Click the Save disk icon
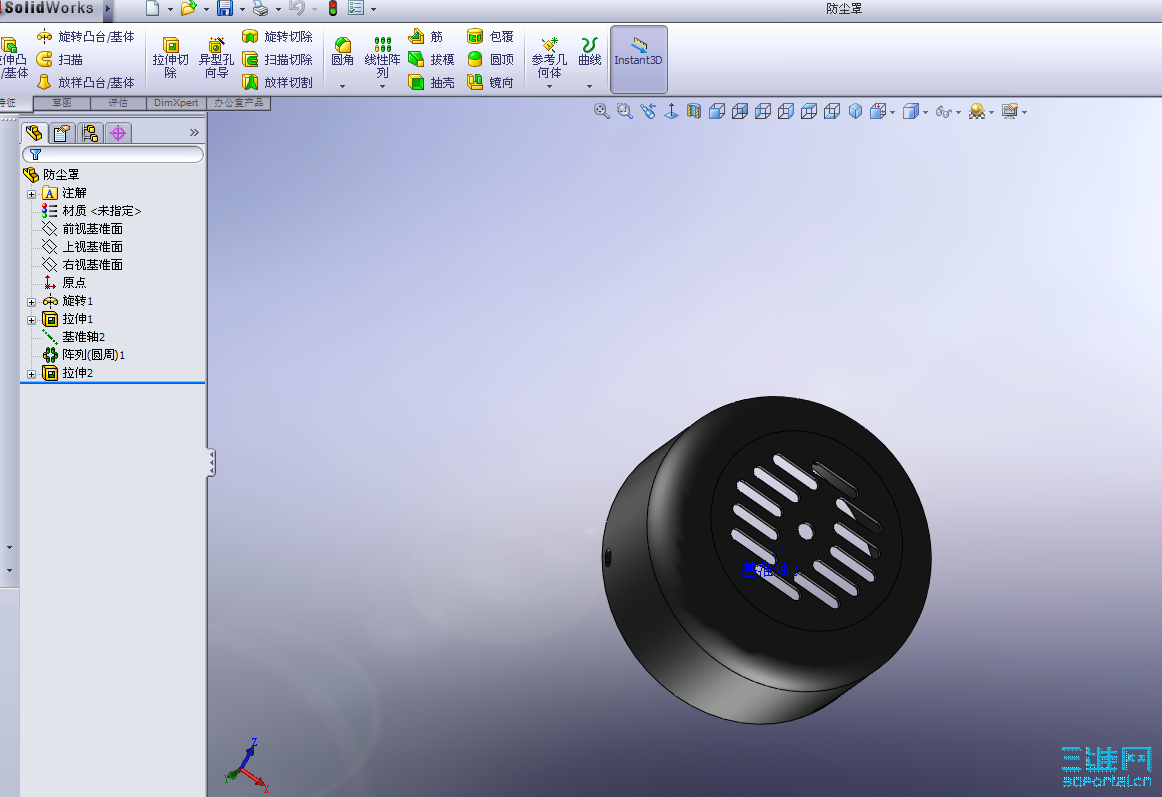This screenshot has width=1162, height=797. pyautogui.click(x=225, y=9)
